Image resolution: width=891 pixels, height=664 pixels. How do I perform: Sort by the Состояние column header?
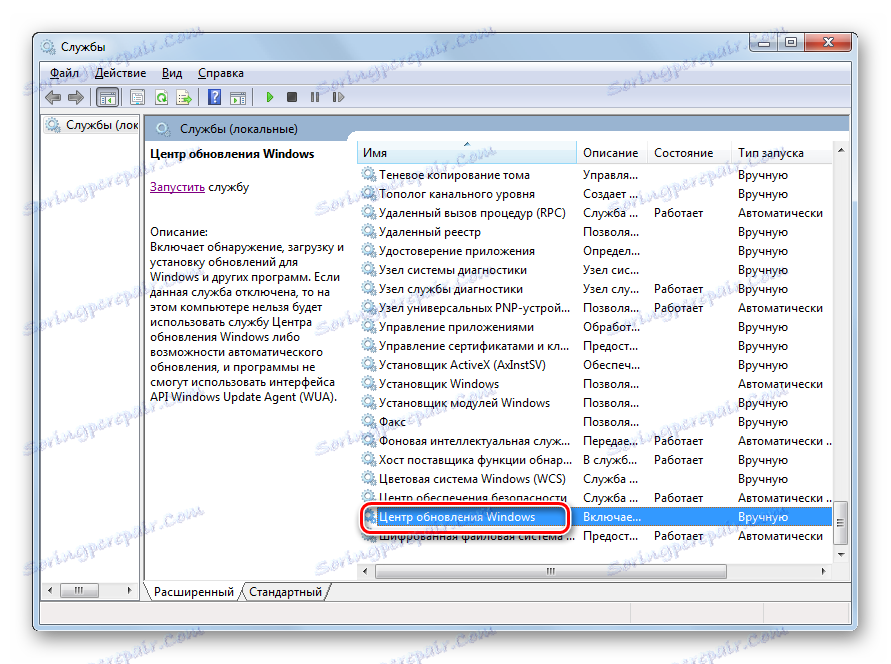(689, 153)
